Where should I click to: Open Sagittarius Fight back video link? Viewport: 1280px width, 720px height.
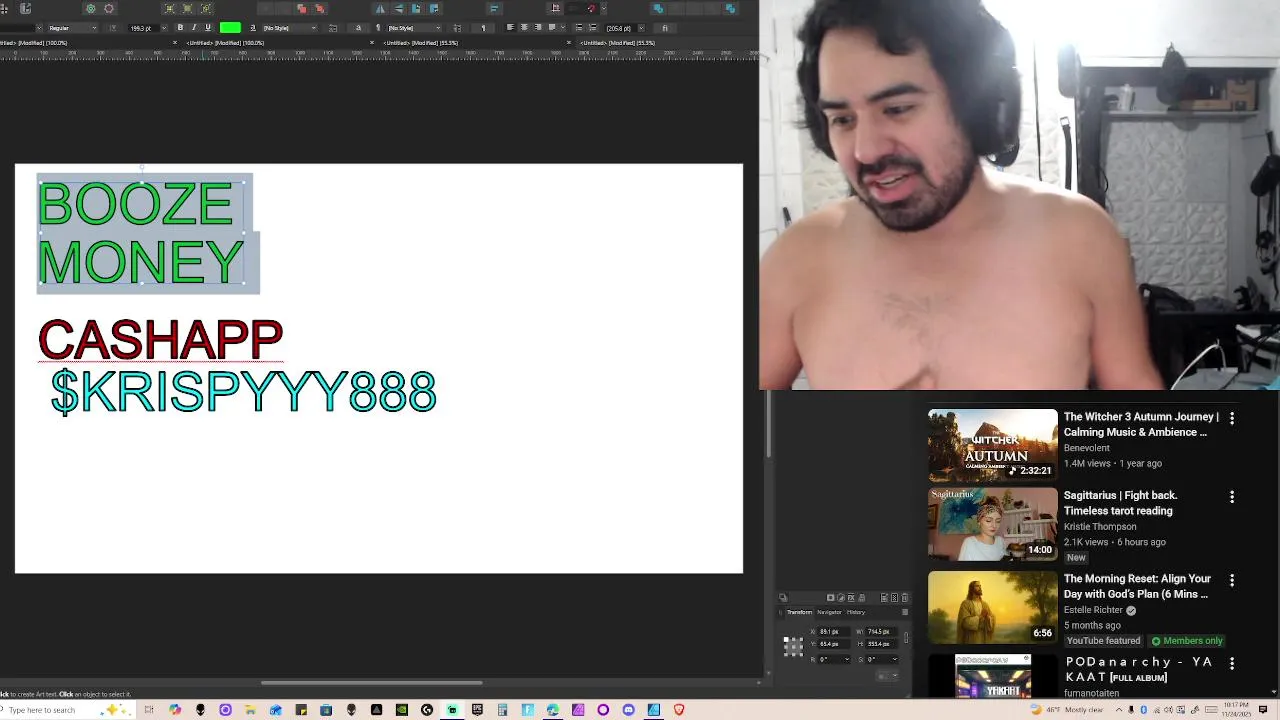(x=1120, y=503)
